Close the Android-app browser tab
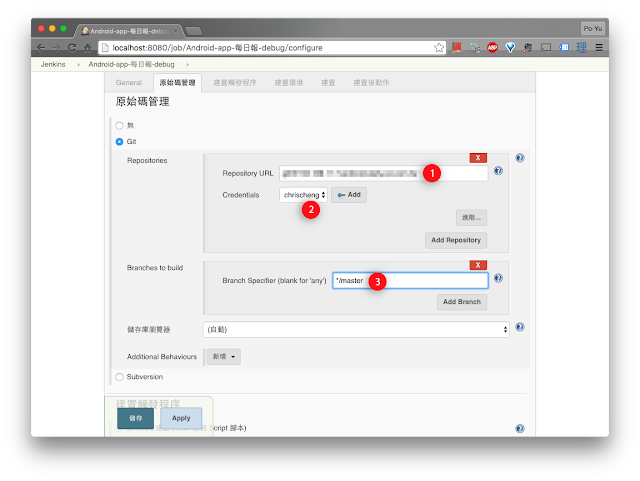This screenshot has width=640, height=481. coord(176,31)
